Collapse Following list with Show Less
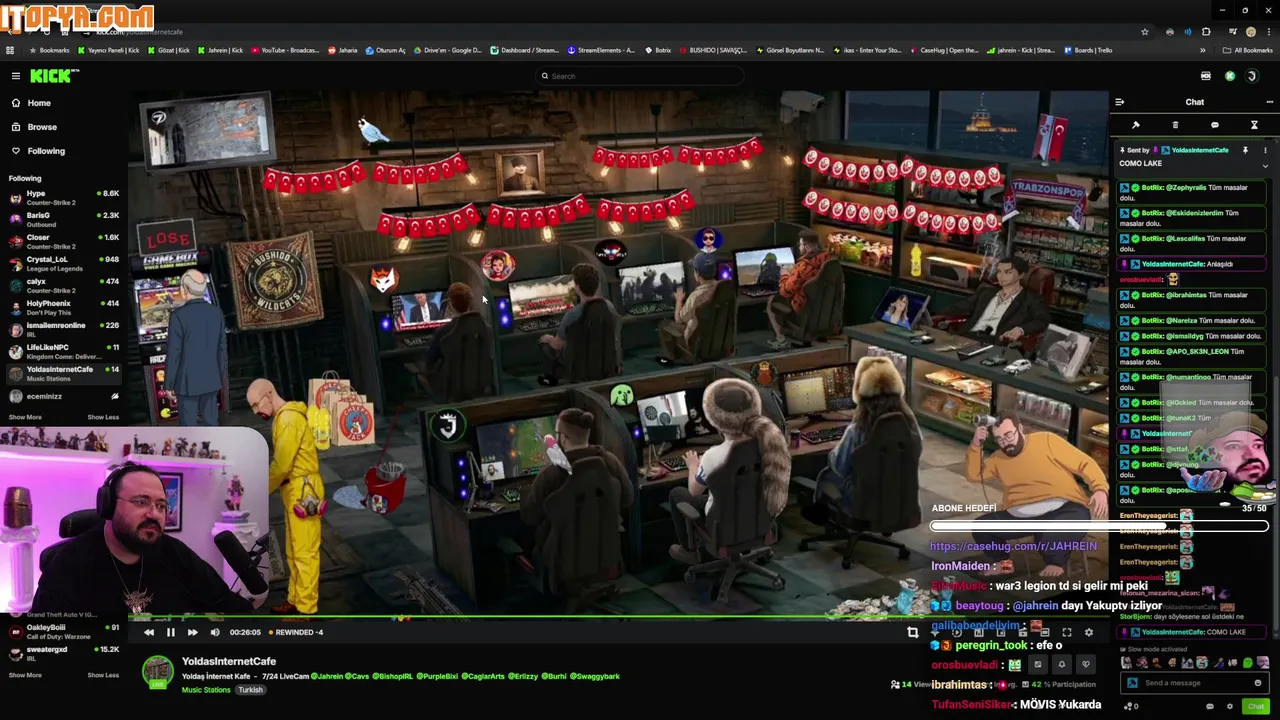 [103, 417]
